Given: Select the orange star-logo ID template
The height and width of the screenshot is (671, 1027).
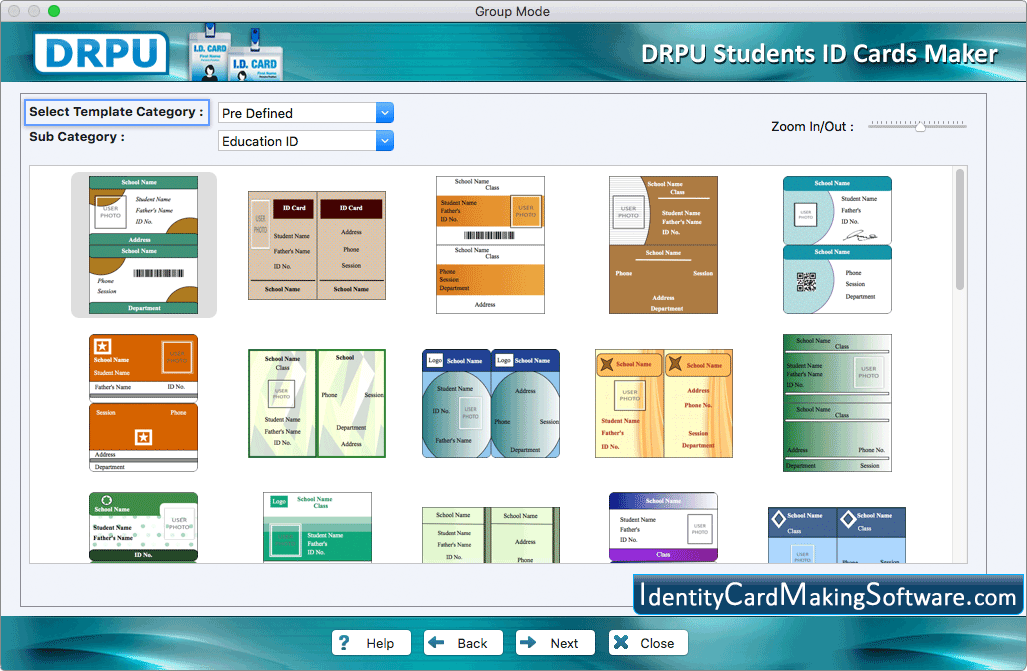Looking at the screenshot, I should click(143, 403).
